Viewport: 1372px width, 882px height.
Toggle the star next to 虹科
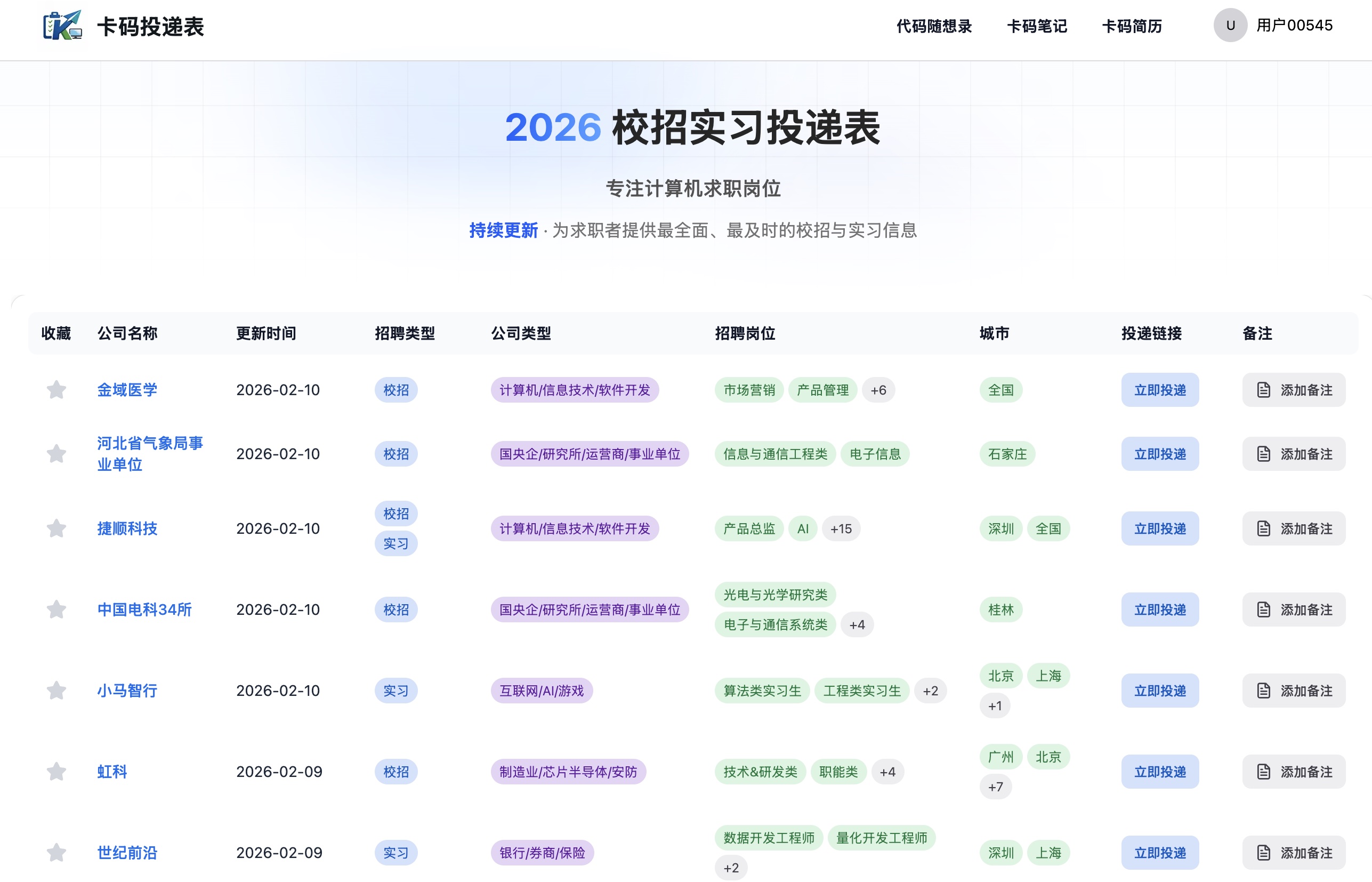point(56,772)
